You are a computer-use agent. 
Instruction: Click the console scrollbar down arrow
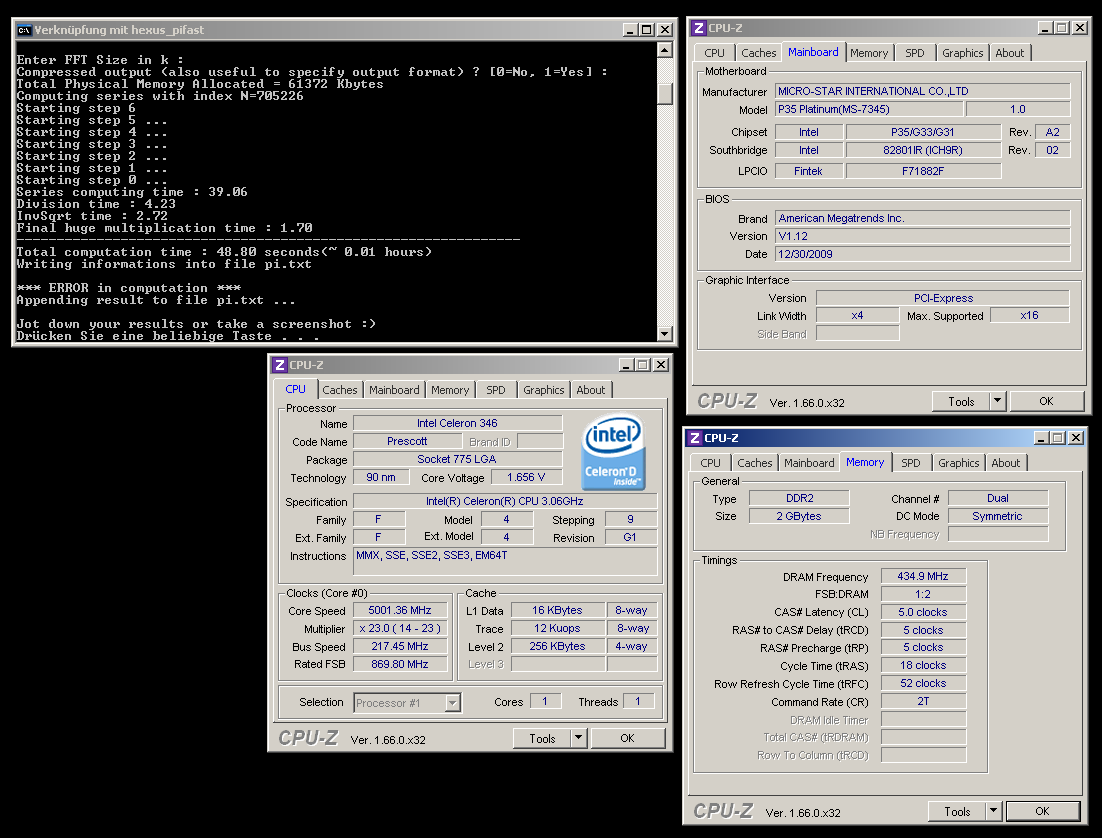click(665, 334)
